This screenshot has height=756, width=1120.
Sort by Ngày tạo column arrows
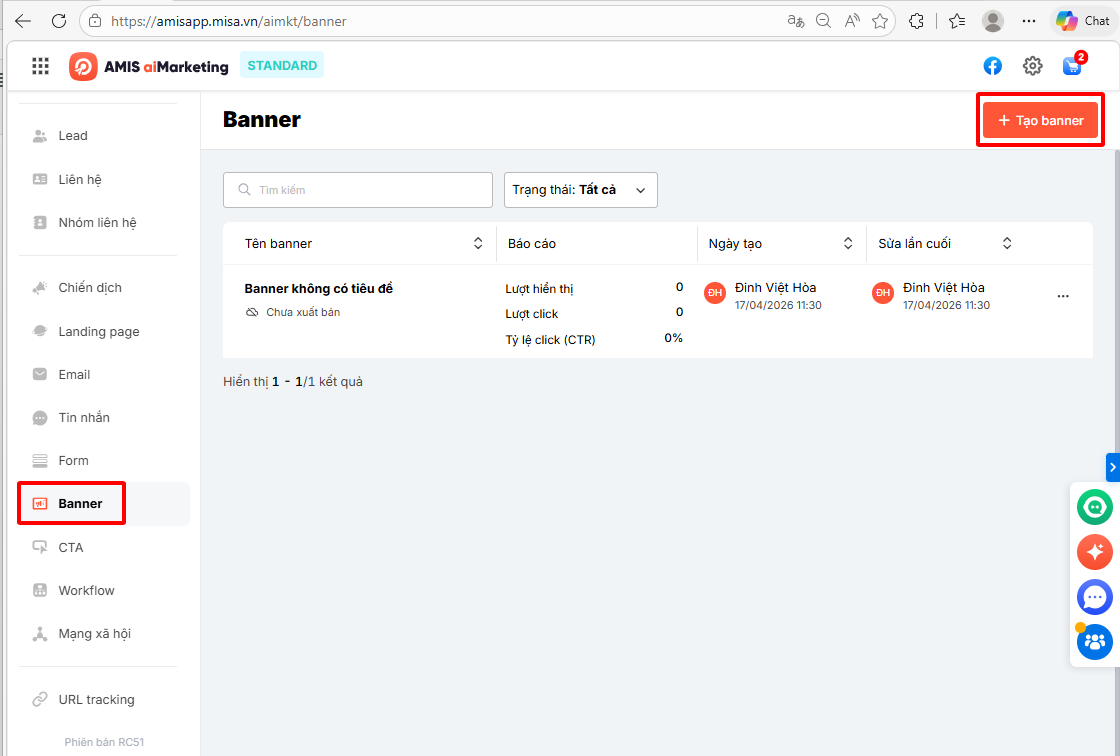848,244
